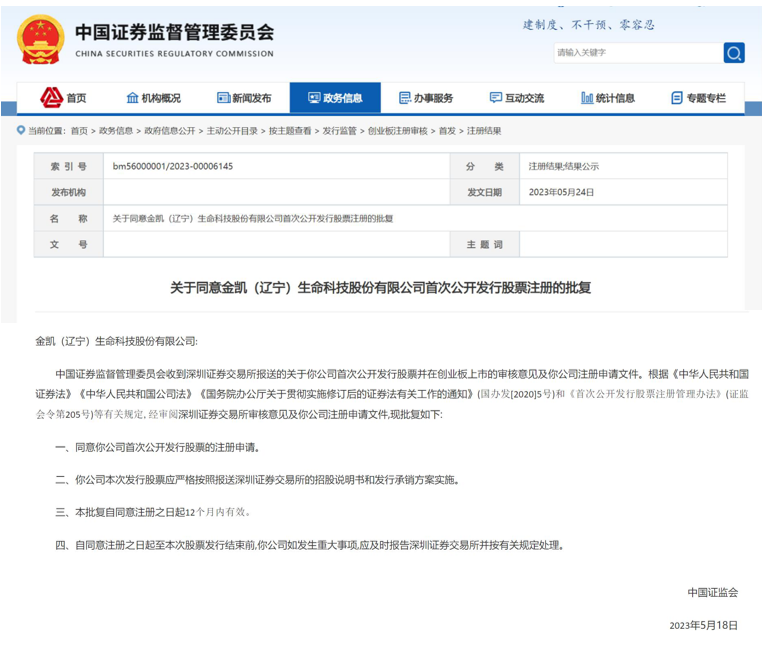Click the blue search magnifier button
Screen dimensions: 762x648
pyautogui.click(x=734, y=53)
